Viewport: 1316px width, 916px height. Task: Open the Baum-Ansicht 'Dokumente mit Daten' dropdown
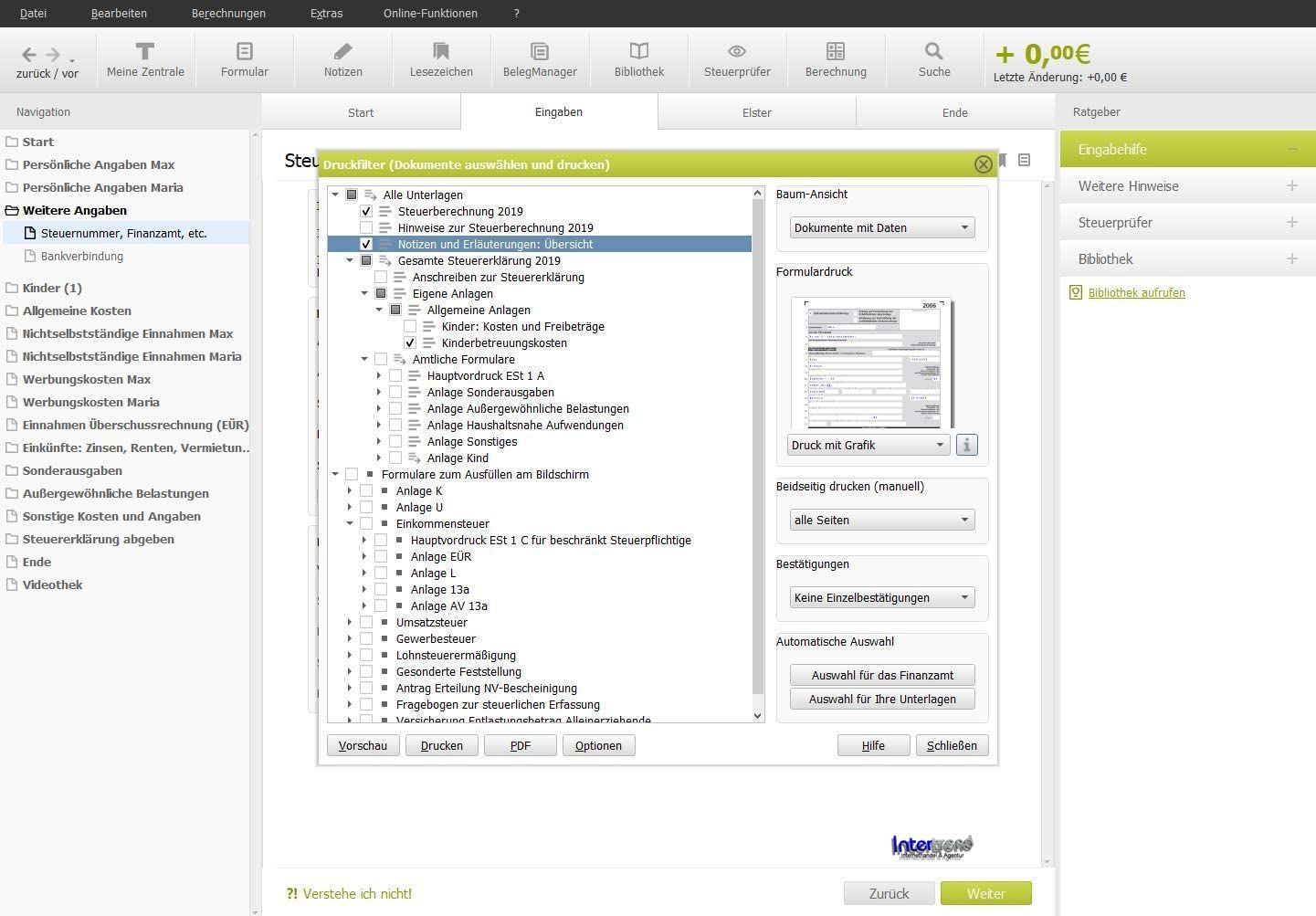881,227
